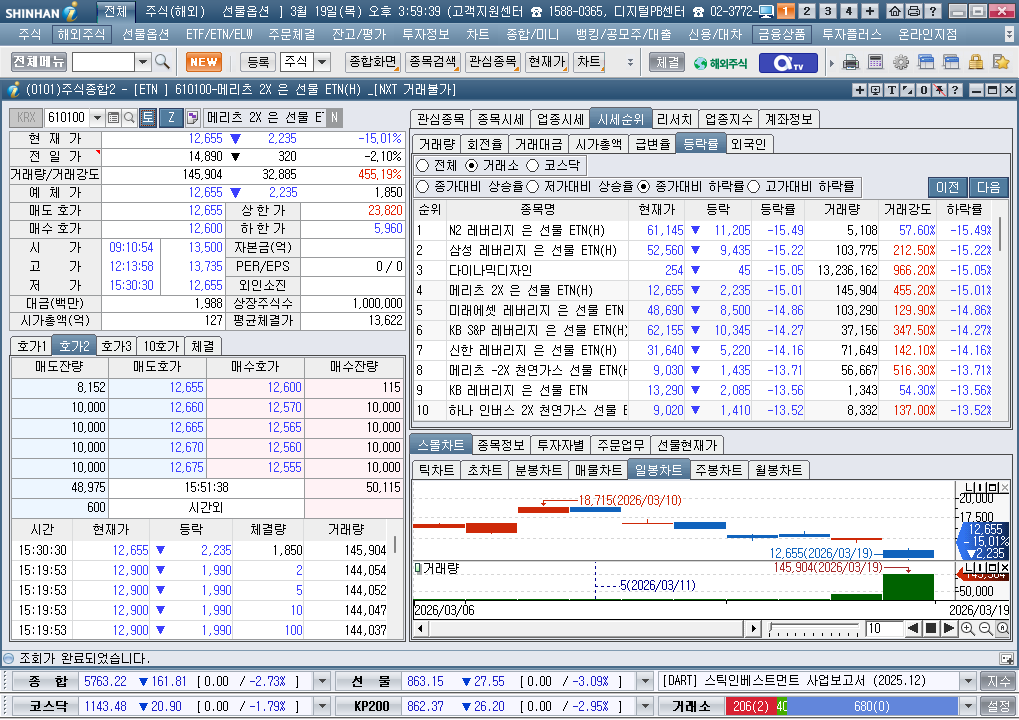Open the 종합 index ticker dropdown
This screenshot has height=720, width=1019.
pos(322,681)
